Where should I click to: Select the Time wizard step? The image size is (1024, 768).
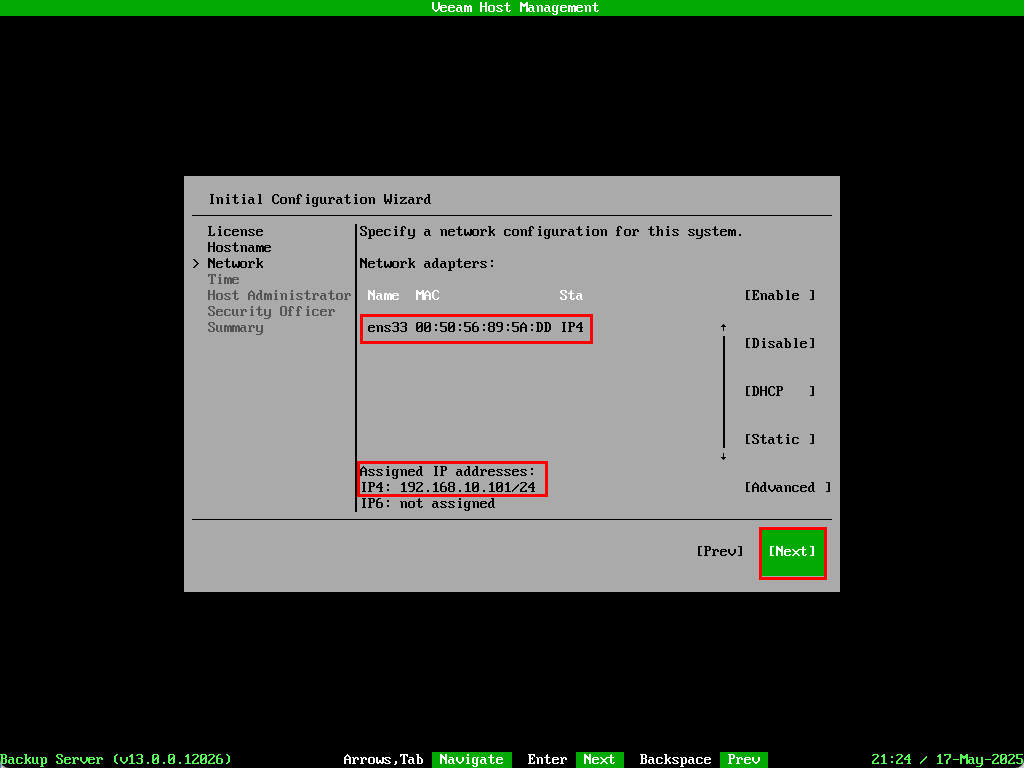coord(223,280)
